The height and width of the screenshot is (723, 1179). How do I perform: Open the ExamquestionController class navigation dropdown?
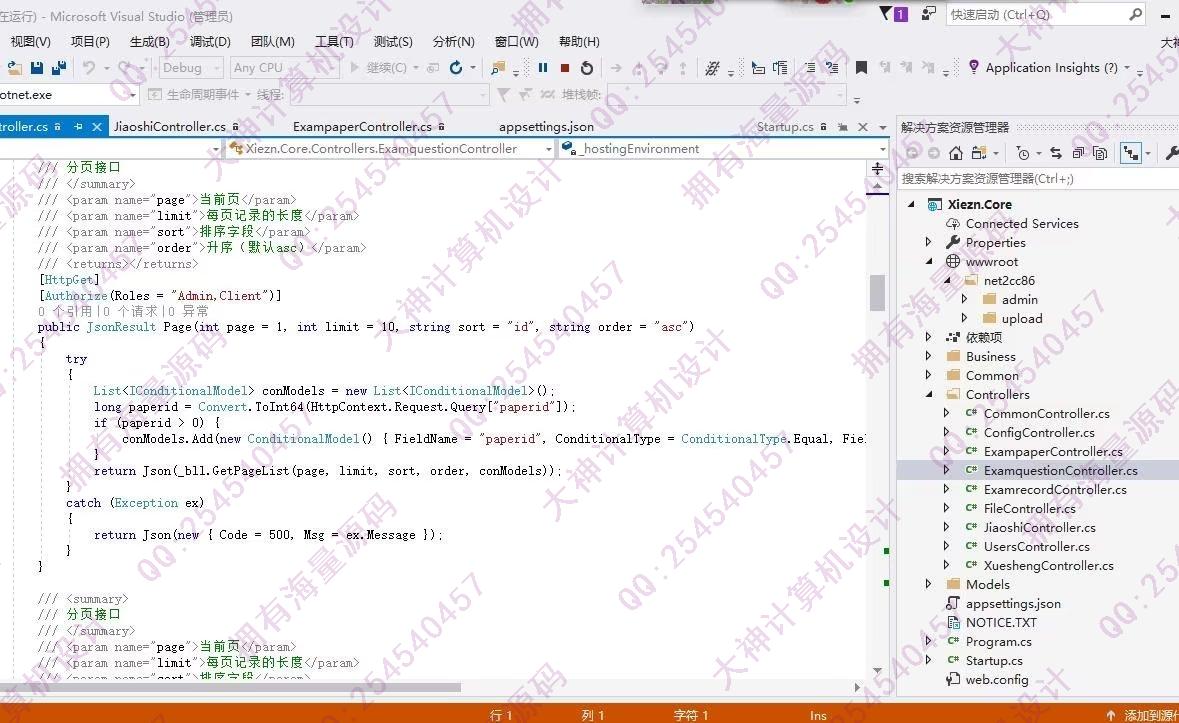pos(548,149)
